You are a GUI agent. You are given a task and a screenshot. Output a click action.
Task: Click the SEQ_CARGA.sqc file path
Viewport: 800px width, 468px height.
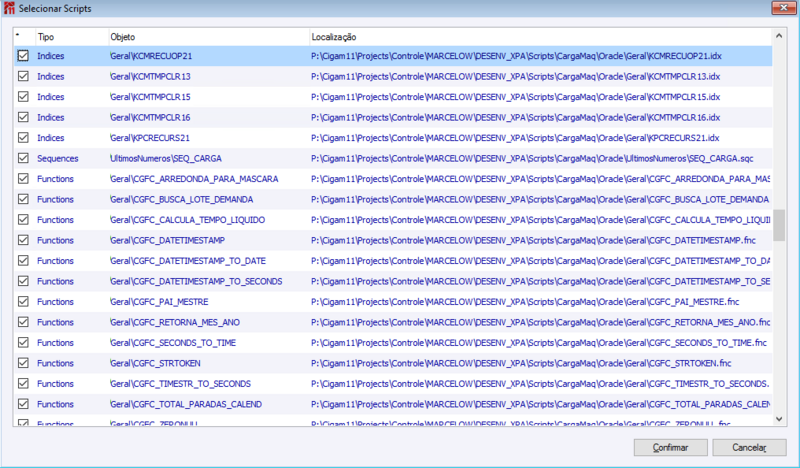tap(532, 158)
